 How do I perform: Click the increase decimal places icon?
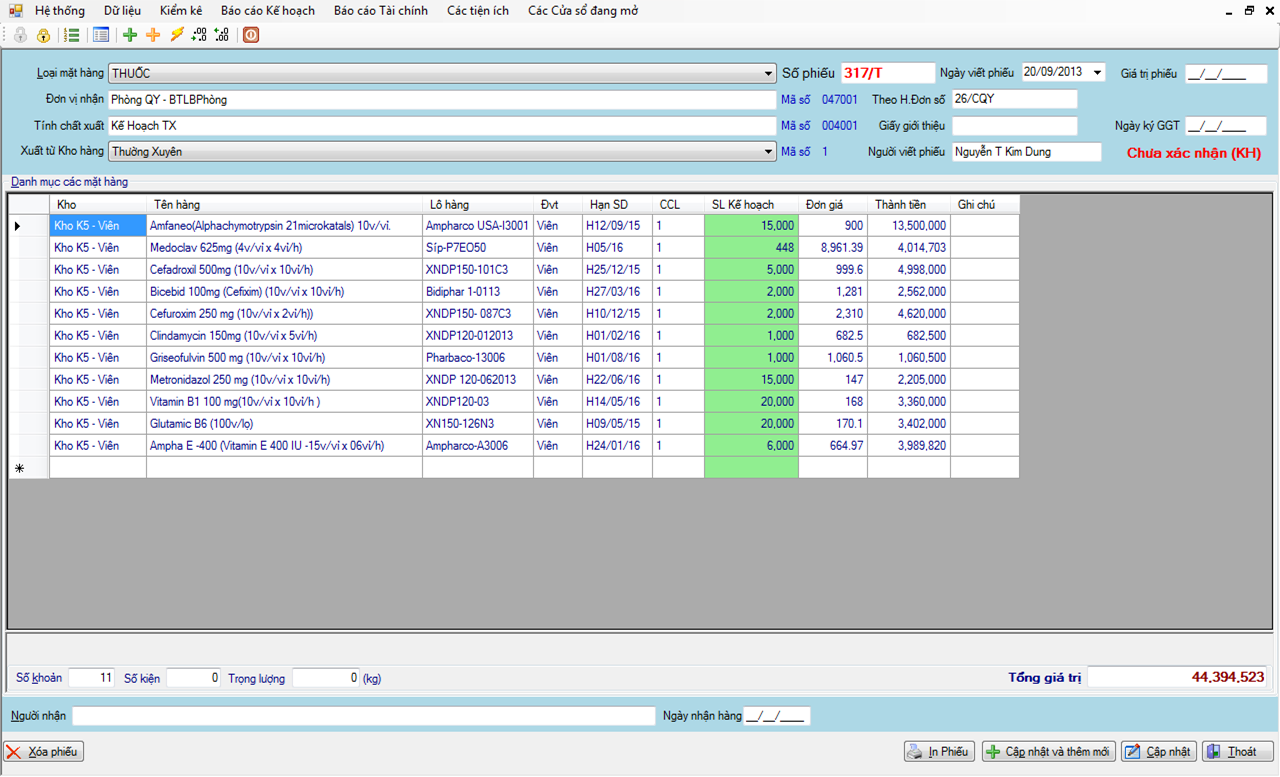point(199,35)
